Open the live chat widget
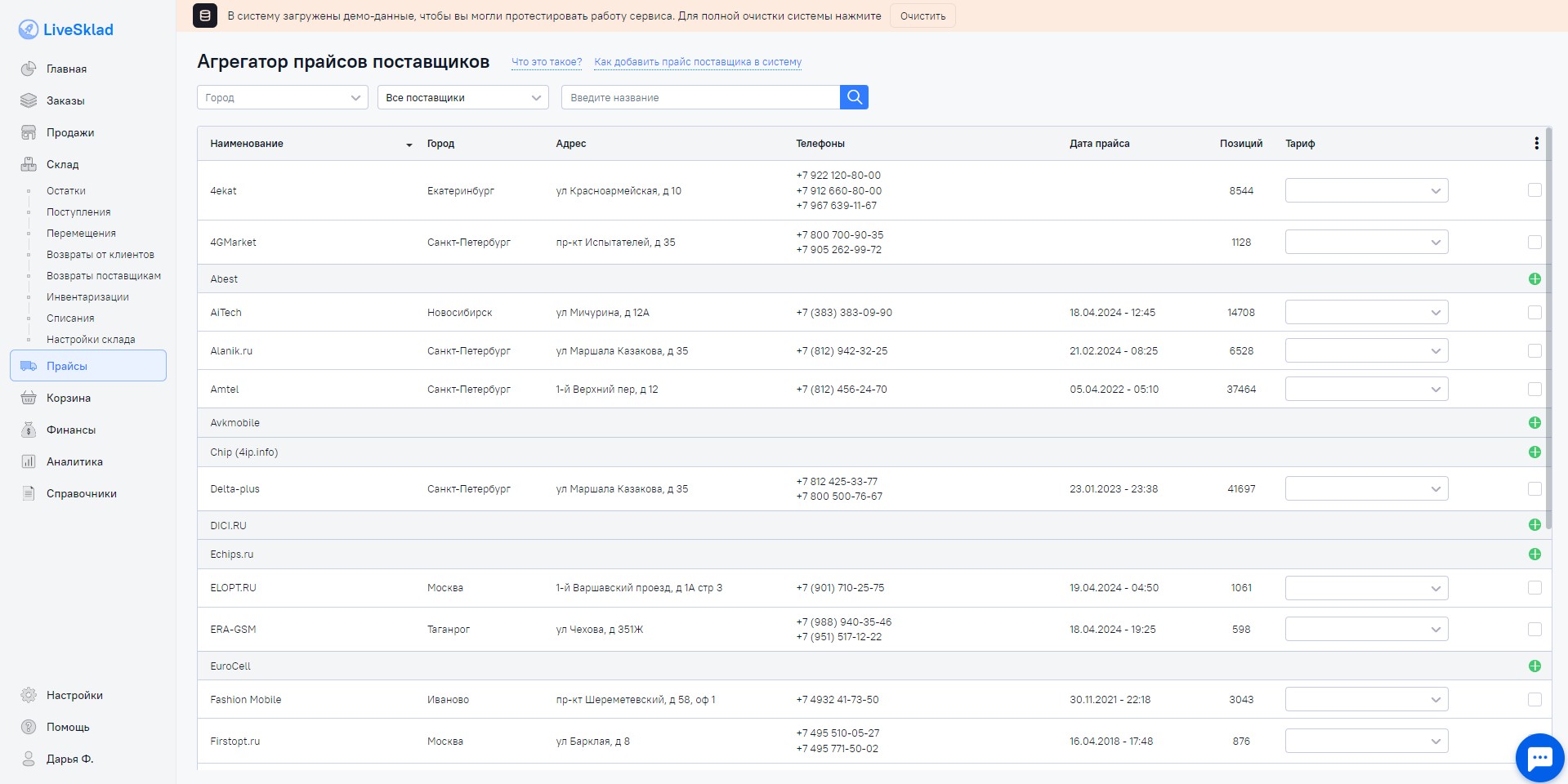 coord(1539,758)
